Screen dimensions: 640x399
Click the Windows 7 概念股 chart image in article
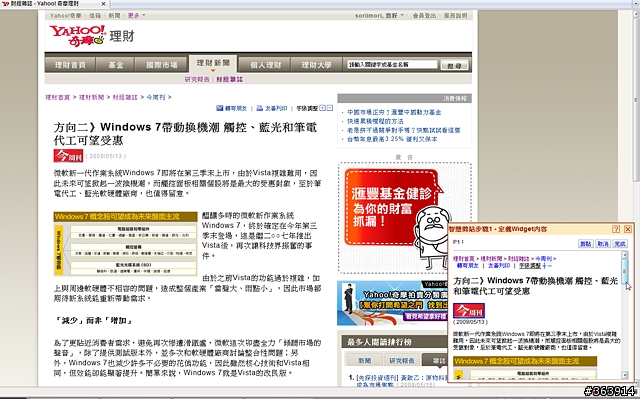click(x=125, y=244)
